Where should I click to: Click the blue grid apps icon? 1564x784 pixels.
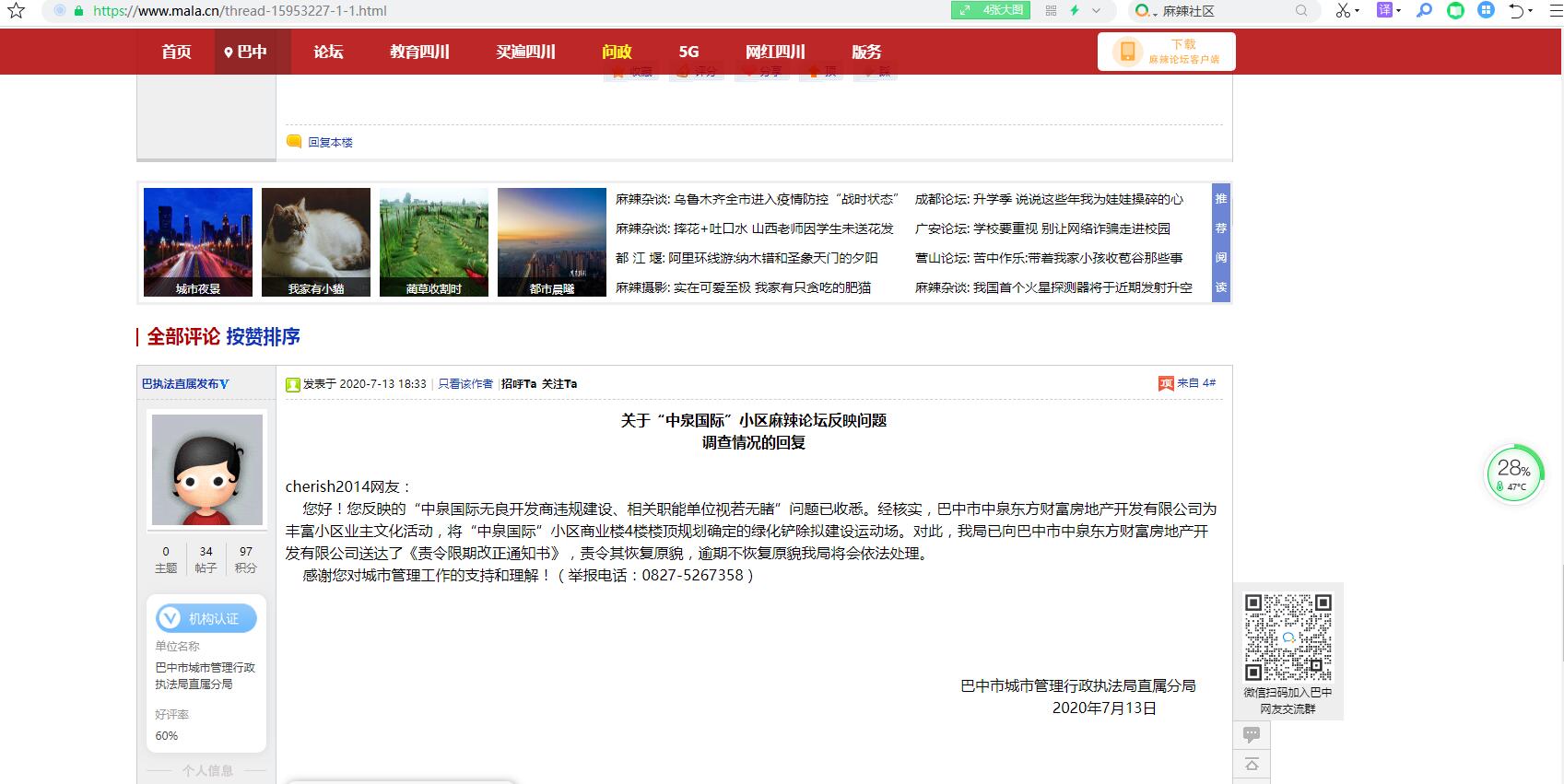(1486, 11)
